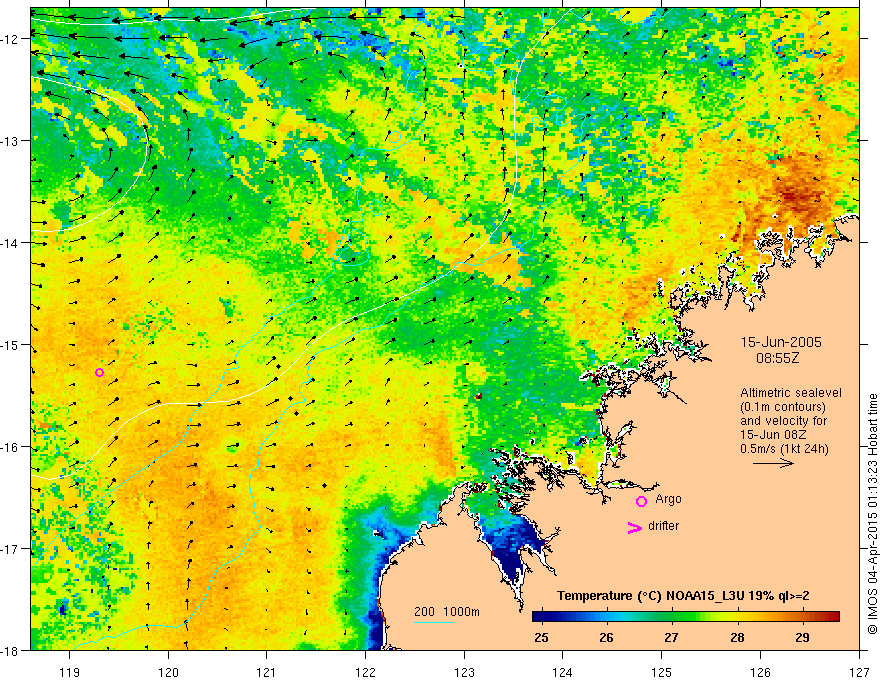Click the '200 1000m' depth legend text
The image size is (880, 680).
pos(447,612)
